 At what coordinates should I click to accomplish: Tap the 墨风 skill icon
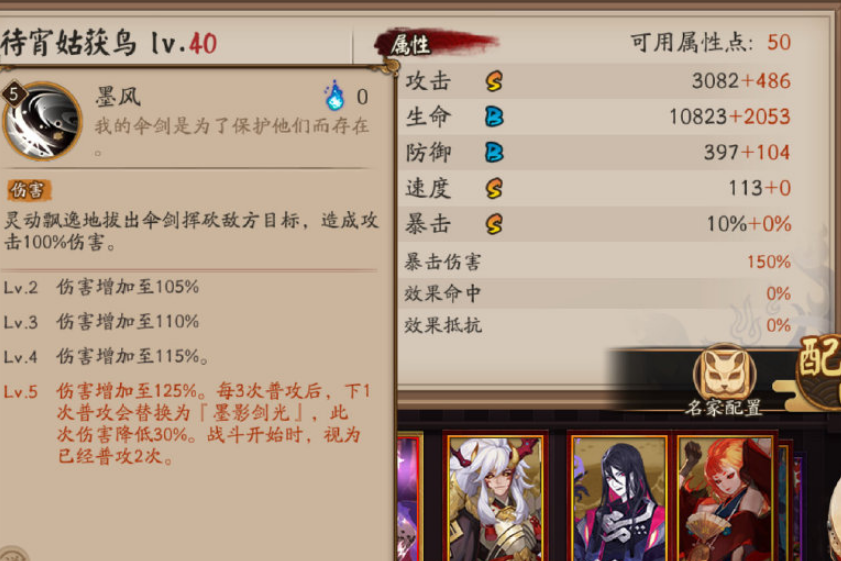[x=42, y=121]
